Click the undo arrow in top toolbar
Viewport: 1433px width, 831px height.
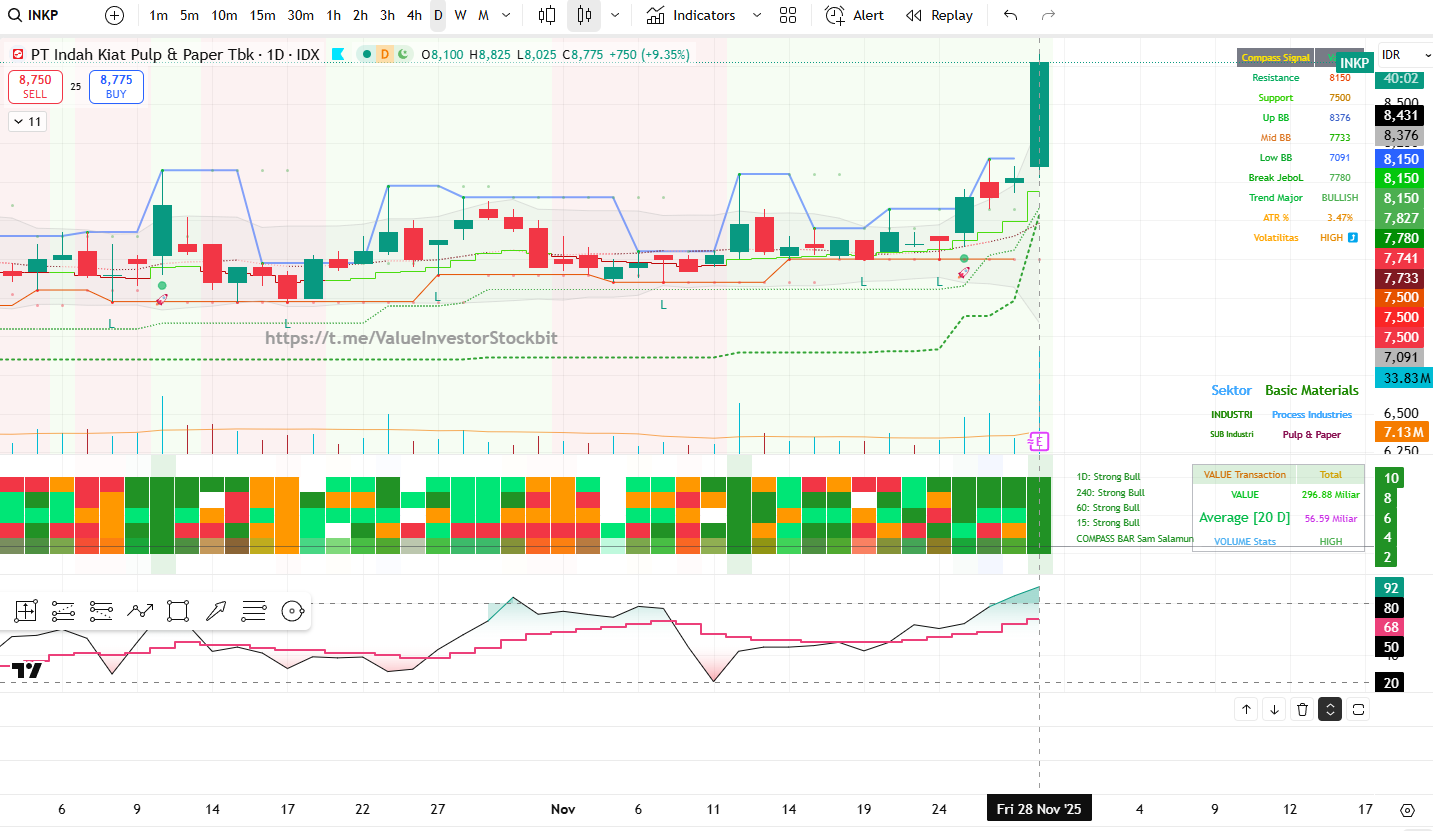point(1010,15)
